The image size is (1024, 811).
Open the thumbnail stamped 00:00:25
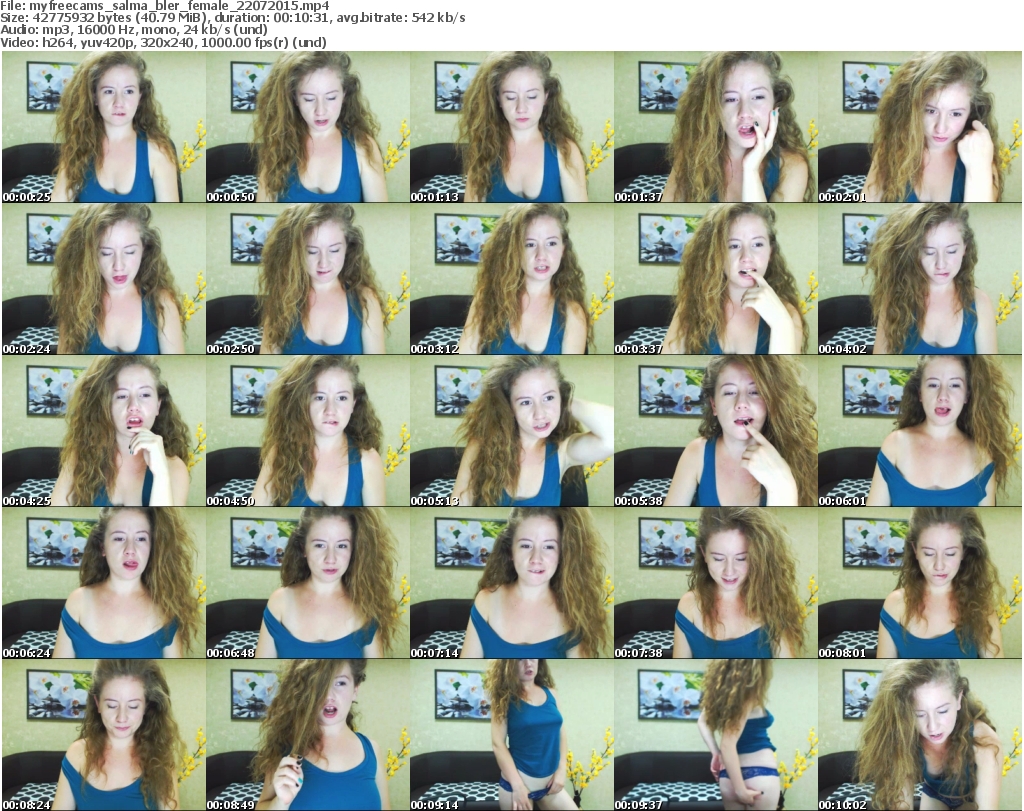click(x=104, y=127)
